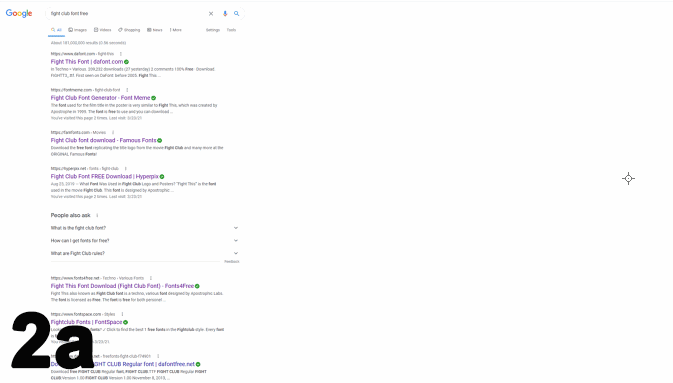Open the three-dot menu beside the hyperpix.net URL

[x=125, y=169]
